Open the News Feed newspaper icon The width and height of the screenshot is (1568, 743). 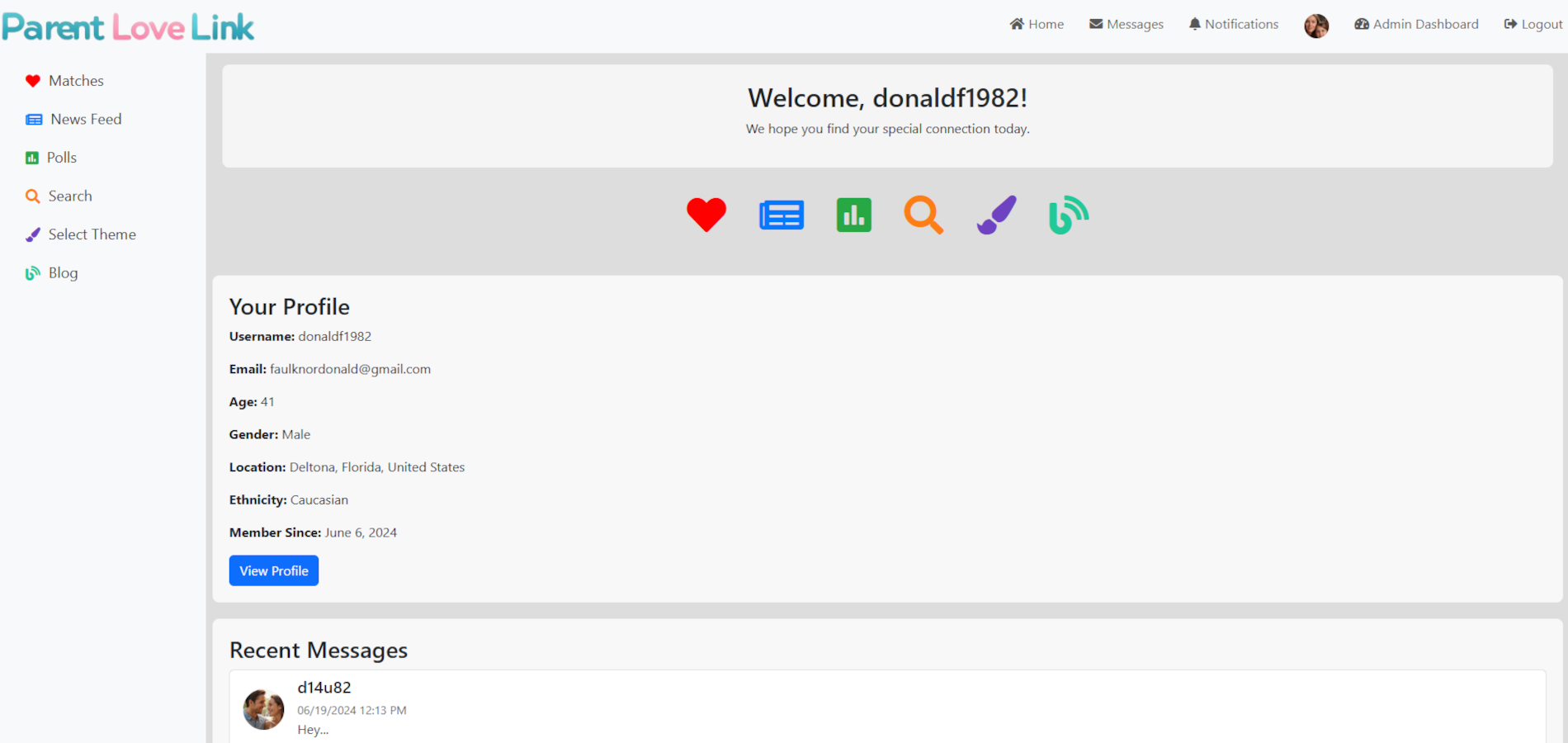781,215
